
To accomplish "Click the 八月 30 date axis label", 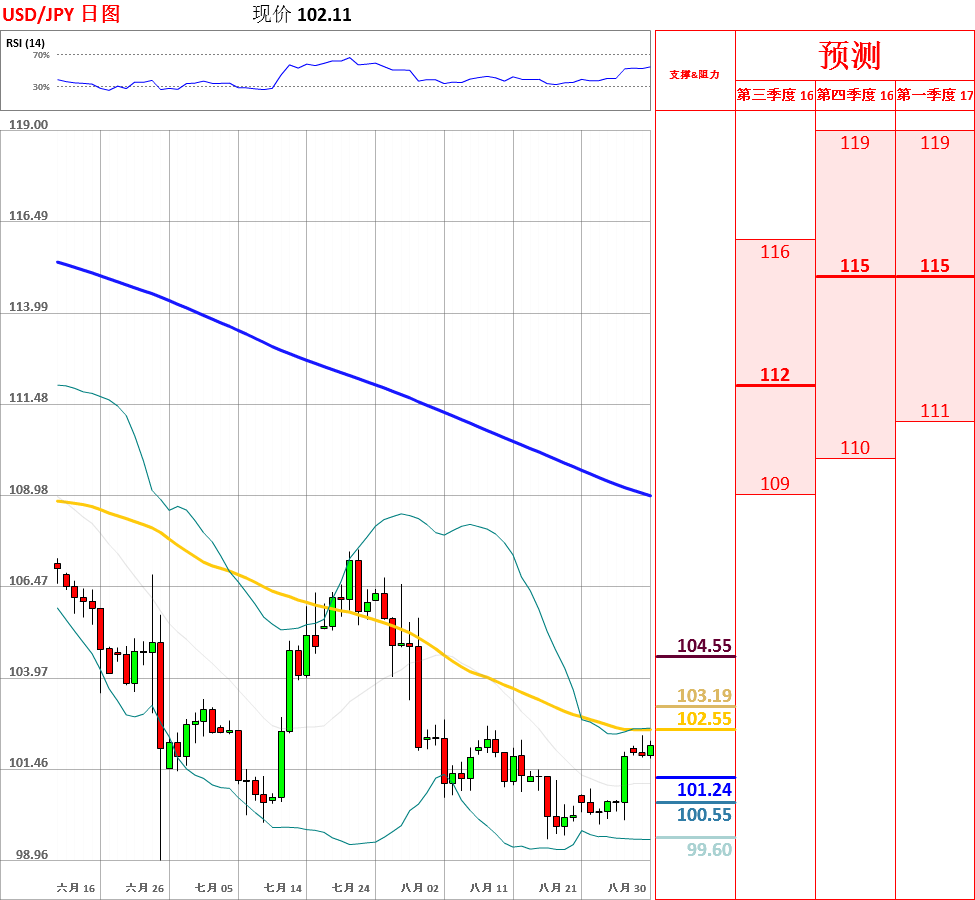I will coord(627,888).
